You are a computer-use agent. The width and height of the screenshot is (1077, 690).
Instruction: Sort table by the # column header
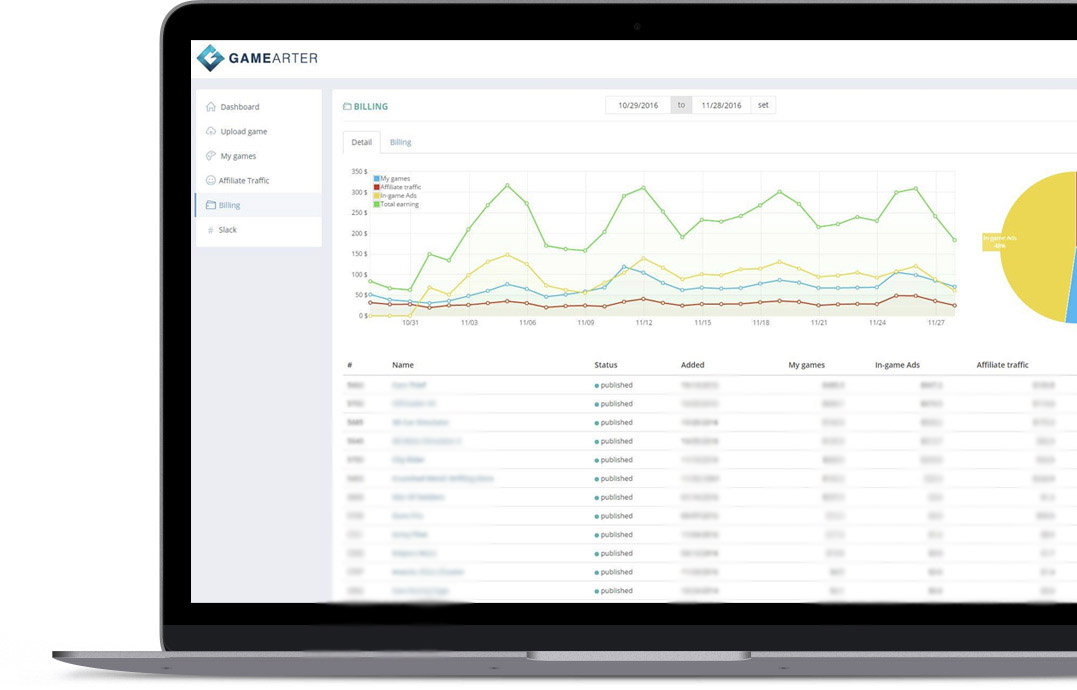[x=350, y=365]
